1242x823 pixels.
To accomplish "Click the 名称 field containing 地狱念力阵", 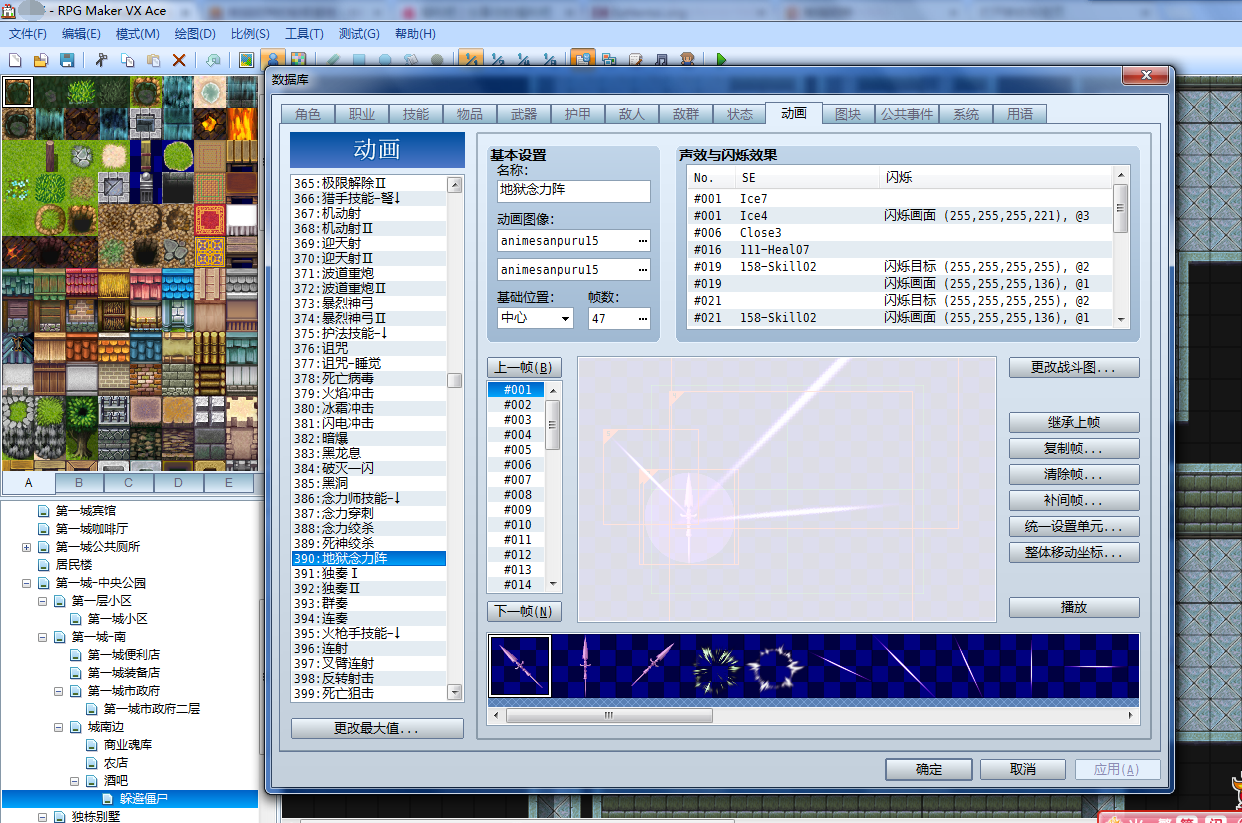I will pyautogui.click(x=574, y=189).
